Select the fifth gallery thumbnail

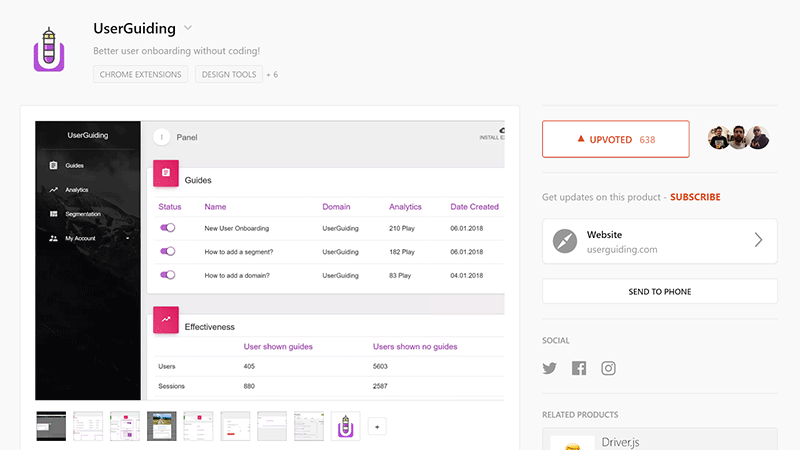[x=198, y=426]
